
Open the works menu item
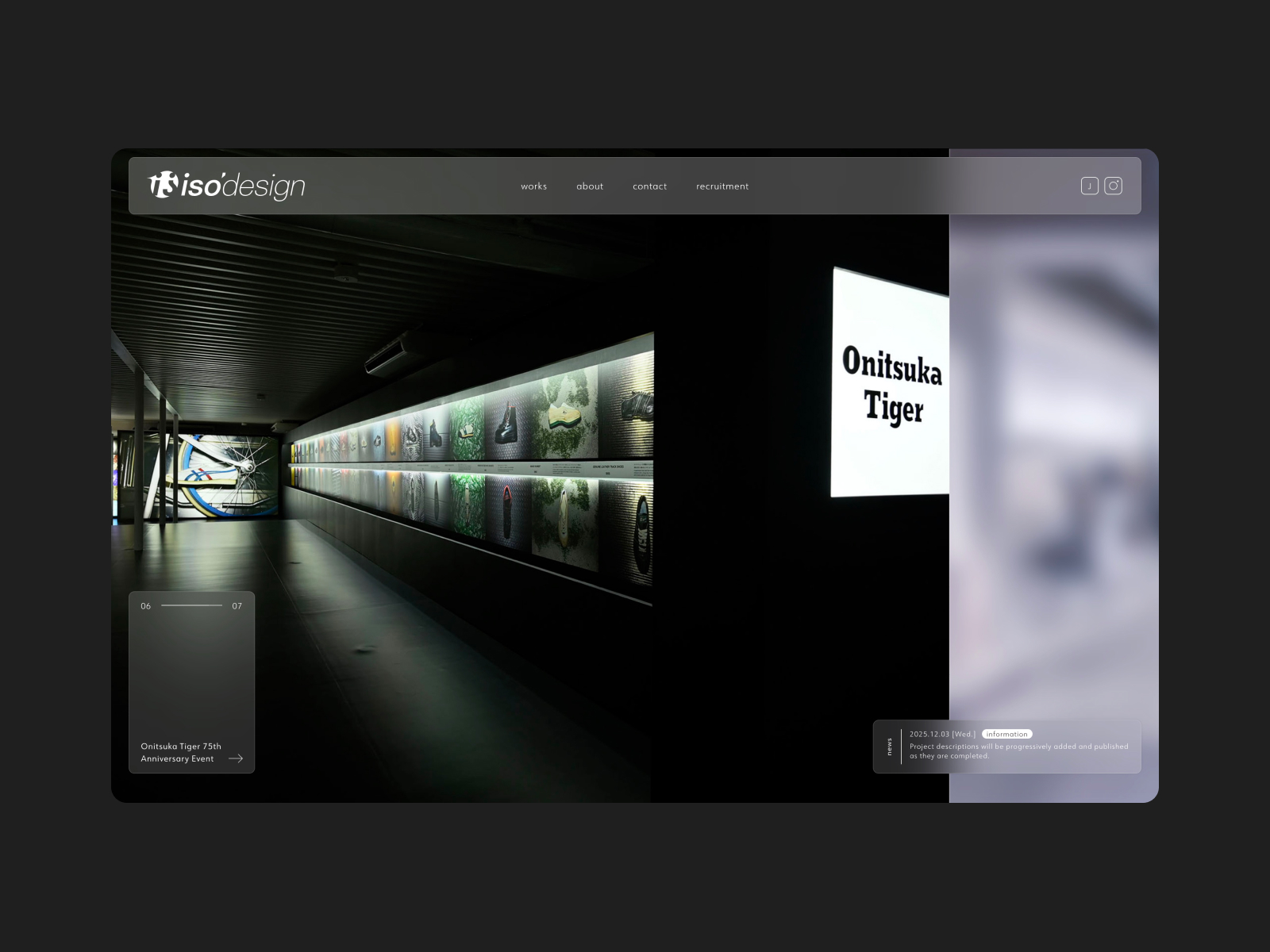[533, 186]
